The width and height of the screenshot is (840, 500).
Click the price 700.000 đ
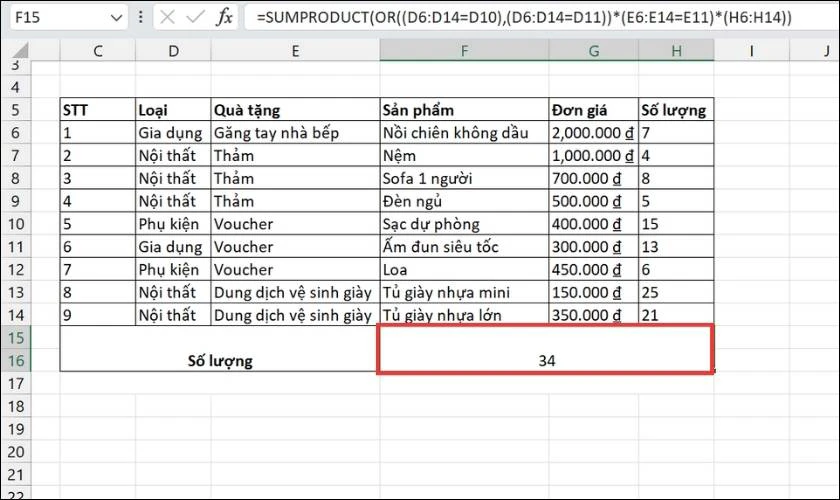tap(594, 178)
